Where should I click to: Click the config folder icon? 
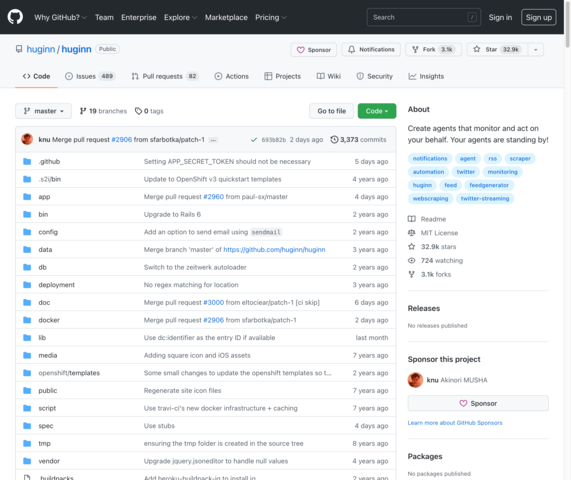(x=27, y=232)
